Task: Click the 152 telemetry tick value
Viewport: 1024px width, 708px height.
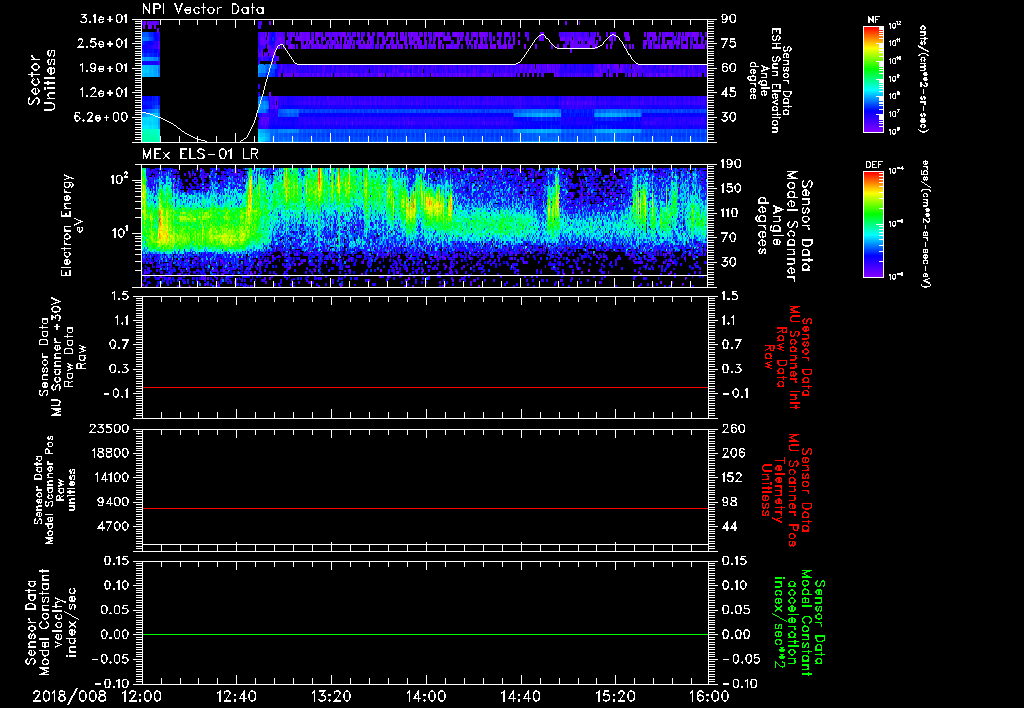Action: (733, 477)
